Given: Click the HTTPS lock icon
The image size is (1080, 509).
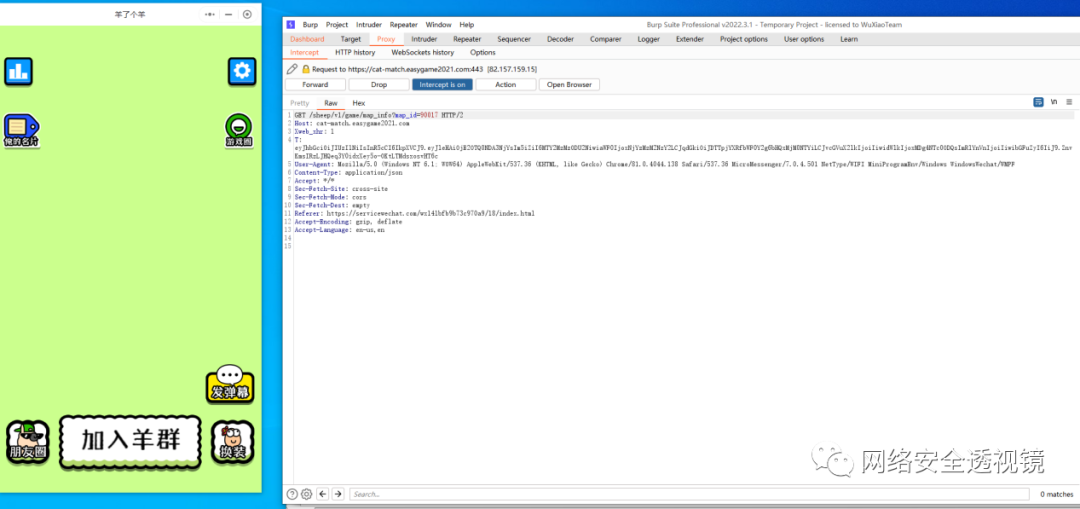Looking at the screenshot, I should [306, 69].
